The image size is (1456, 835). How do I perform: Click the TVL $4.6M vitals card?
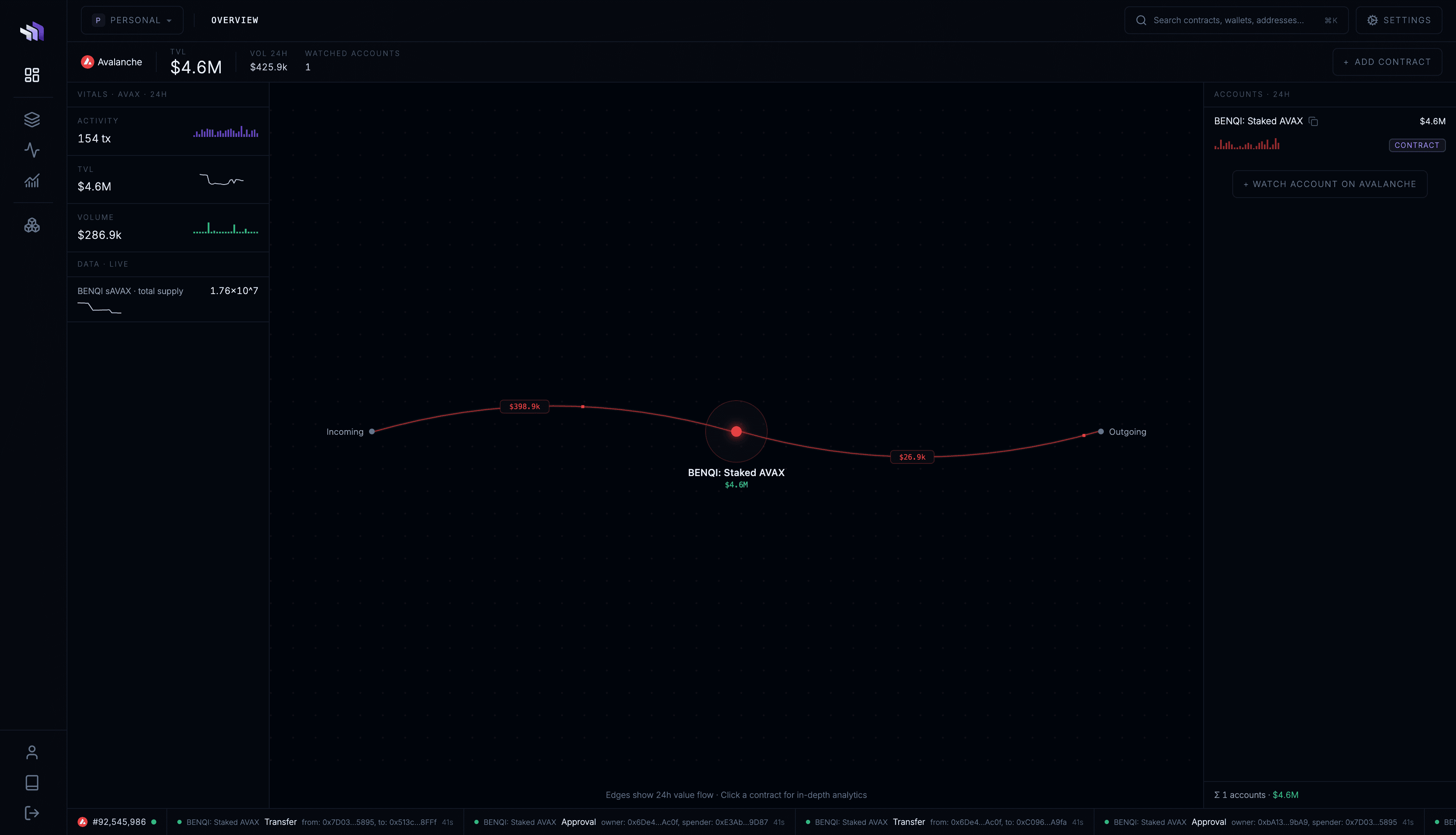(x=168, y=179)
